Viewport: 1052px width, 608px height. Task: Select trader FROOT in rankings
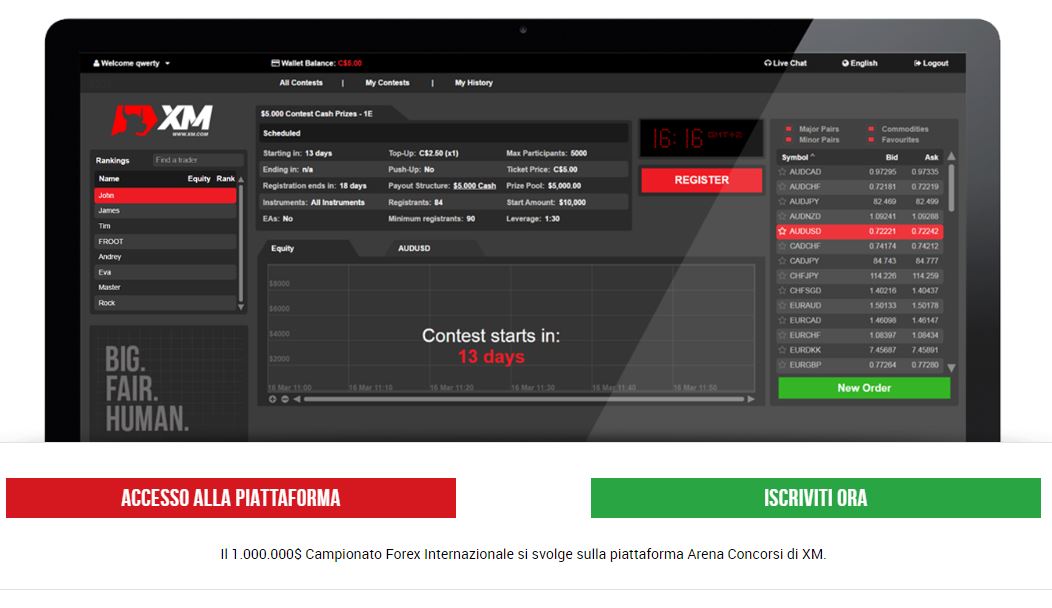pos(165,242)
